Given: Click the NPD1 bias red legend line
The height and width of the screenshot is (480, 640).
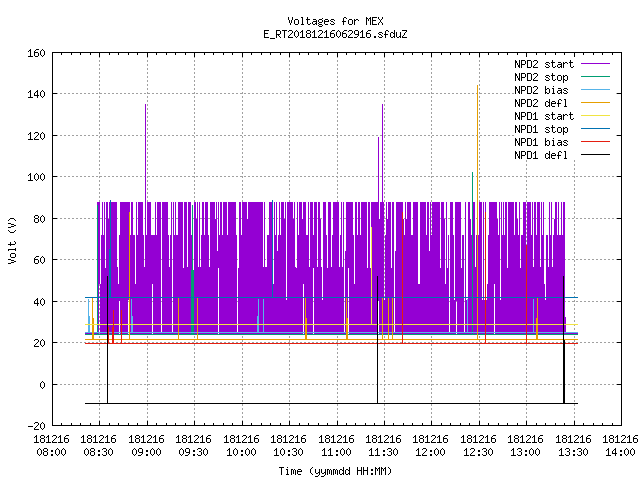Looking at the screenshot, I should (x=595, y=142).
